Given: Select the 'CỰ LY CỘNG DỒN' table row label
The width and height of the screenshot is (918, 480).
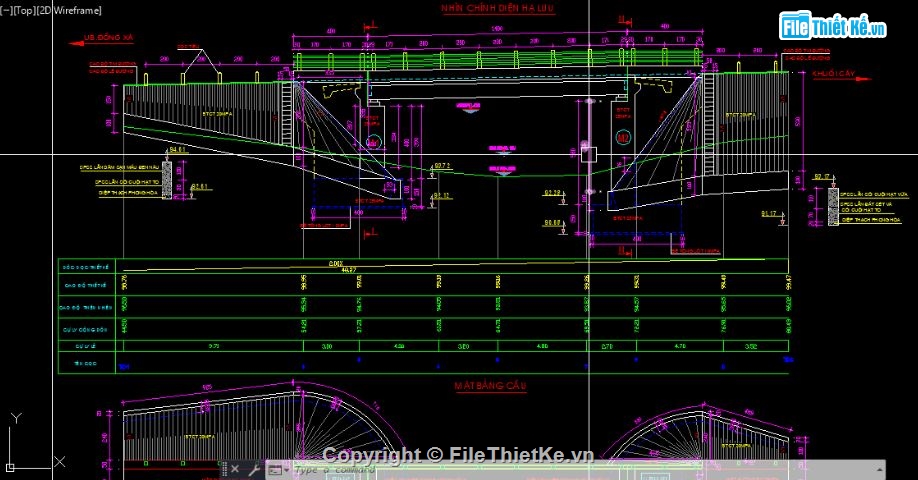Looking at the screenshot, I should (85, 330).
